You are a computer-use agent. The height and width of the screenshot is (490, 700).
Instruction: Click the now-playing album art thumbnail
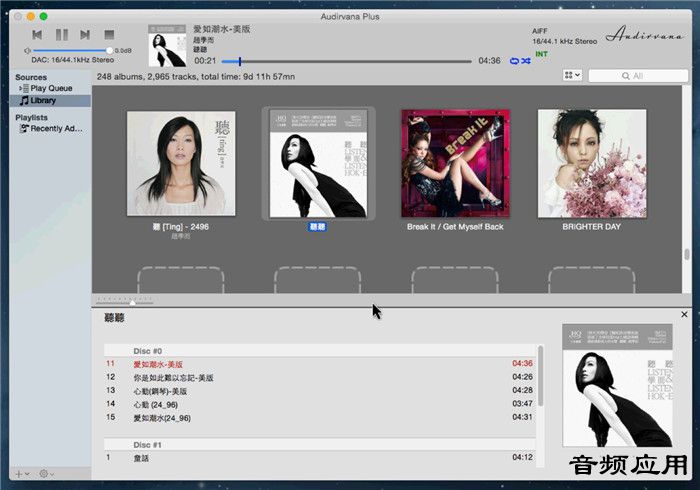[x=167, y=46]
